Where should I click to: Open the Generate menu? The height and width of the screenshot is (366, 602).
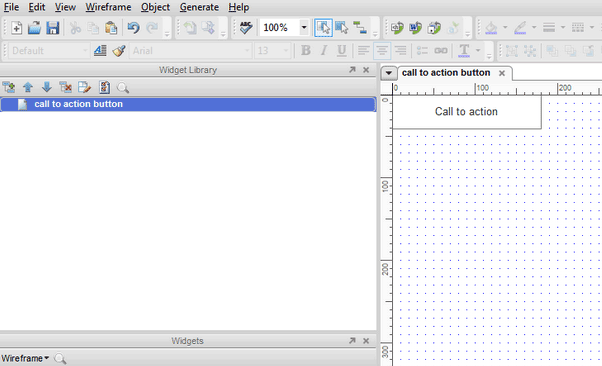(x=199, y=7)
